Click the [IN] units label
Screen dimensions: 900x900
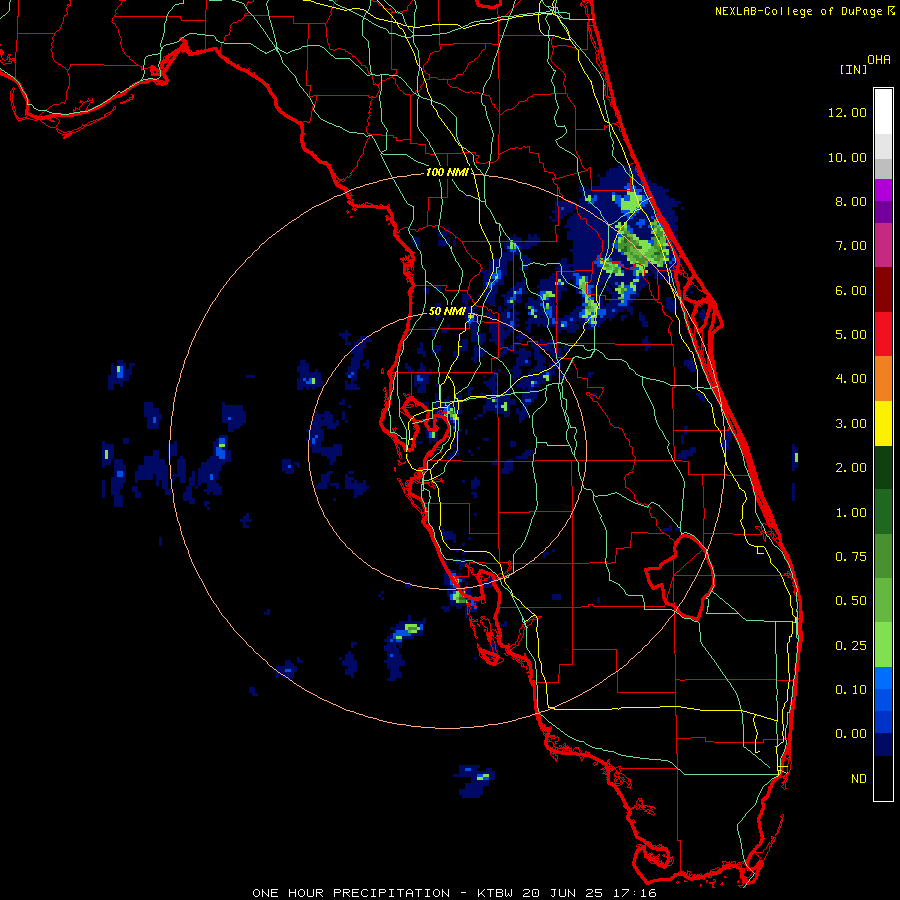[x=853, y=69]
